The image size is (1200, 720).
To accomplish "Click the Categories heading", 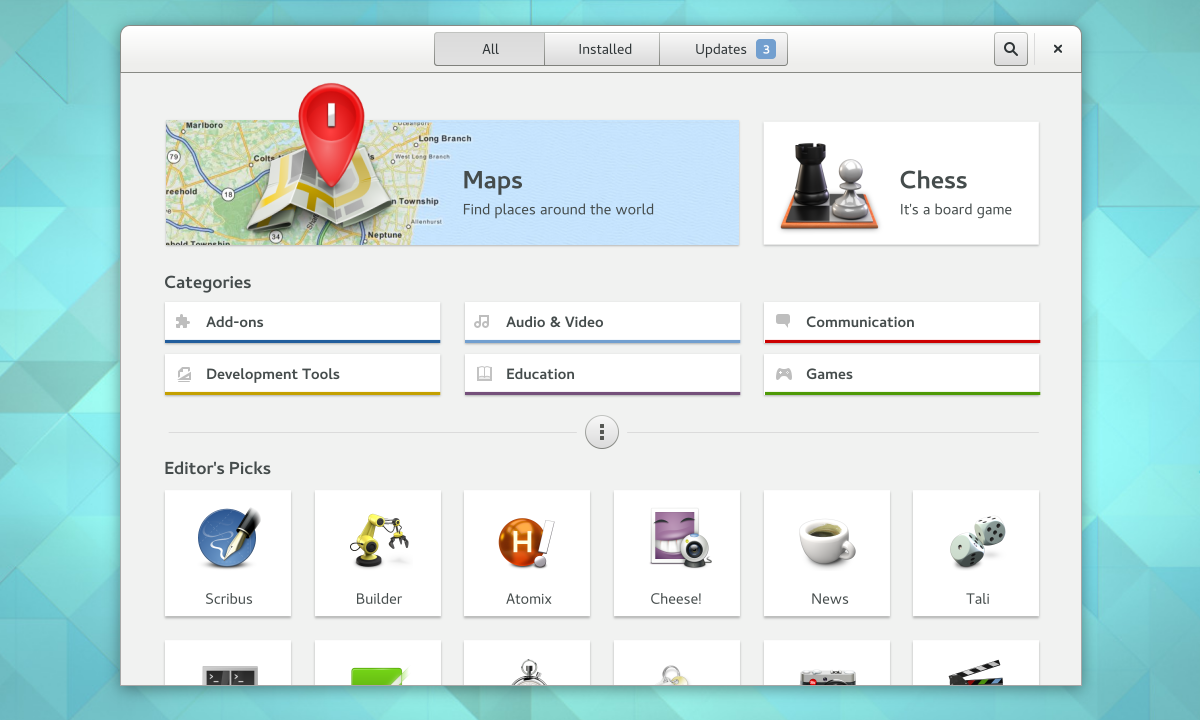I will click(x=208, y=282).
